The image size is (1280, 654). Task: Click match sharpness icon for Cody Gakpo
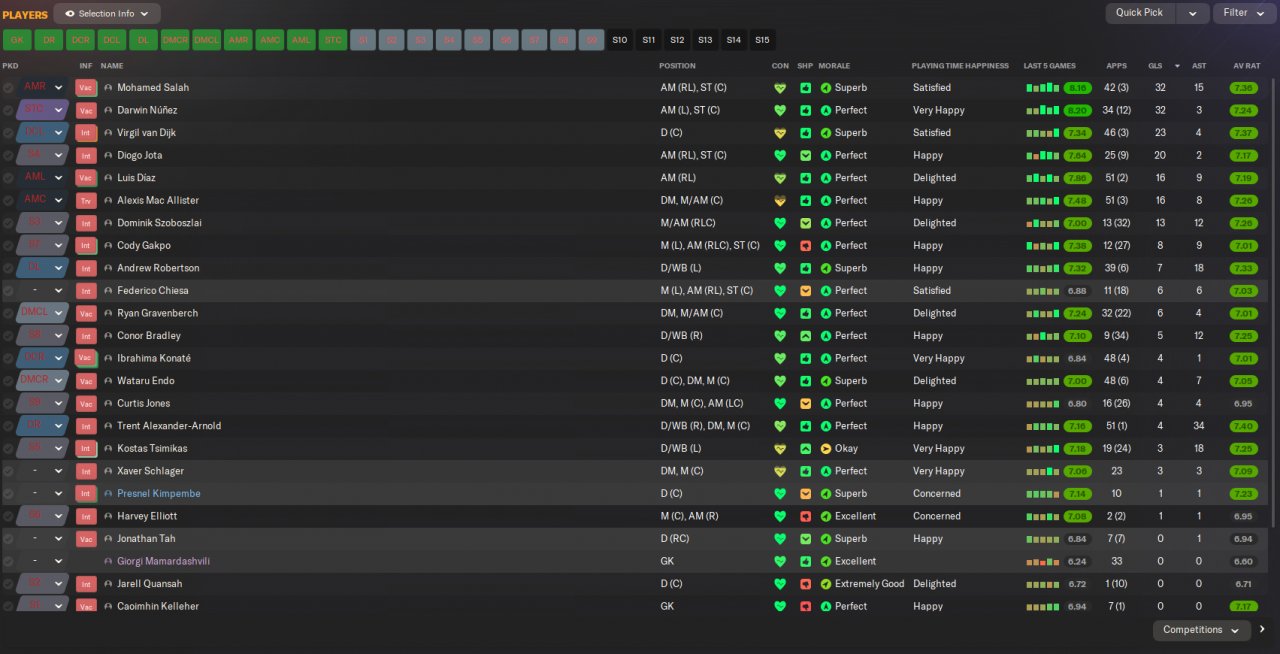[805, 246]
